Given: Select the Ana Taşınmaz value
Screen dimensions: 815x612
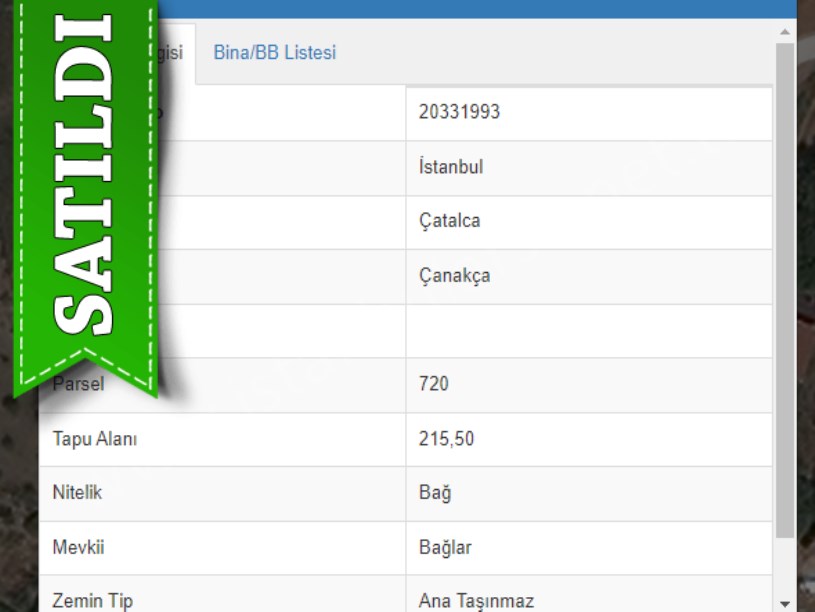Looking at the screenshot, I should tap(476, 601).
